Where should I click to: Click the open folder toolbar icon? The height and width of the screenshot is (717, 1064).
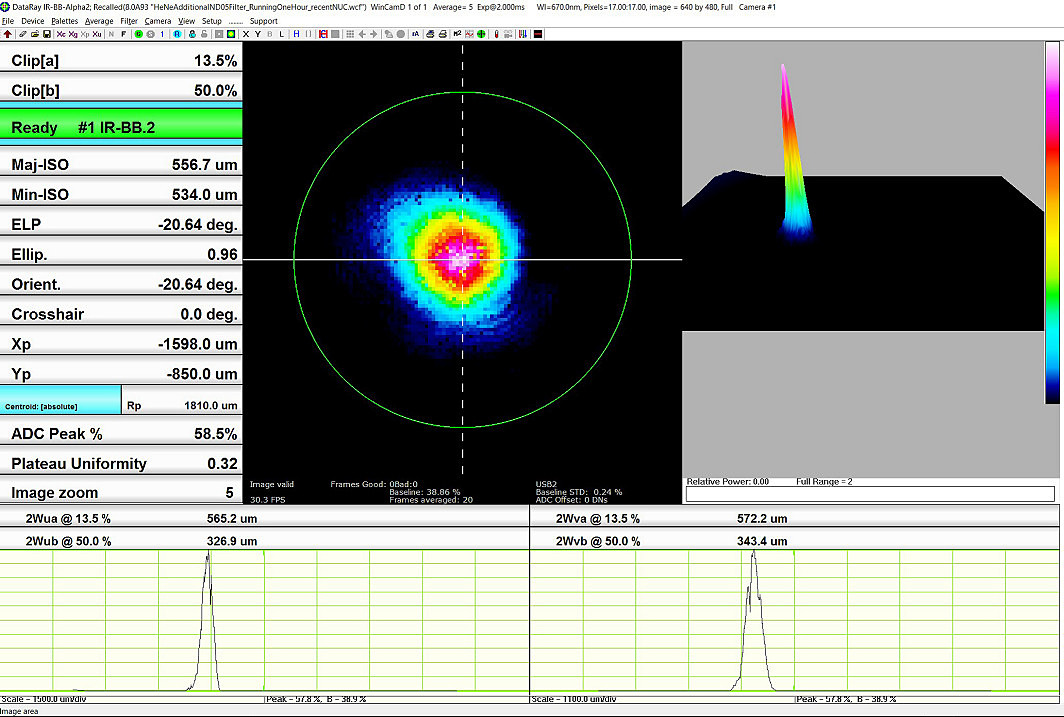click(35, 34)
